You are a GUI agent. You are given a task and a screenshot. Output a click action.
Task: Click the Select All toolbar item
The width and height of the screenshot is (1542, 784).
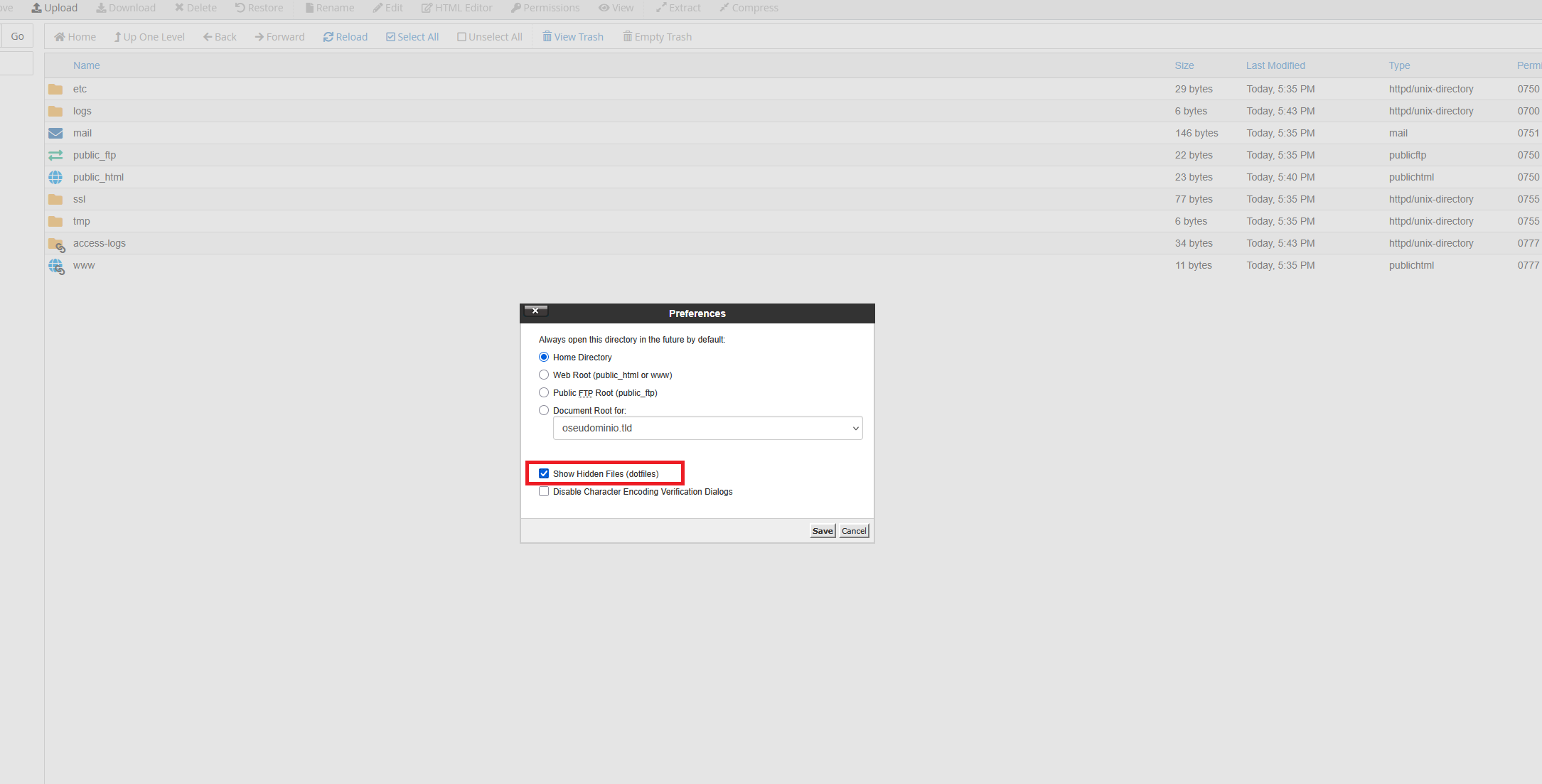pyautogui.click(x=412, y=37)
